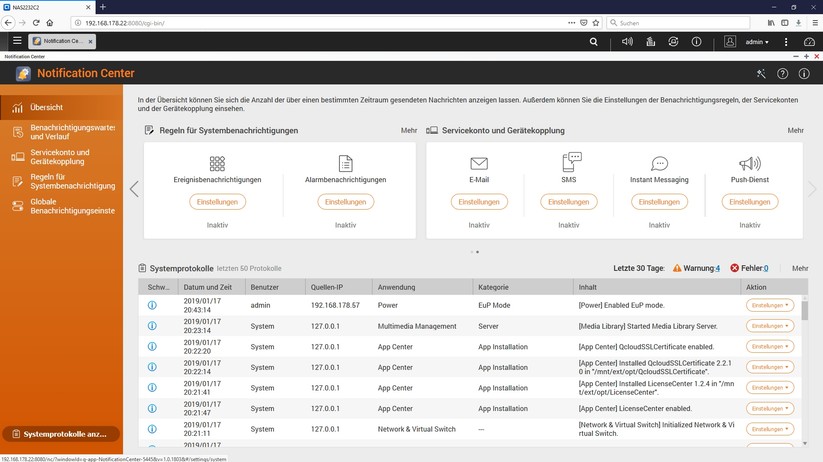The height and width of the screenshot is (462, 823).
Task: Expand Einstellungen dropdown for Media Library row
Action: [770, 326]
